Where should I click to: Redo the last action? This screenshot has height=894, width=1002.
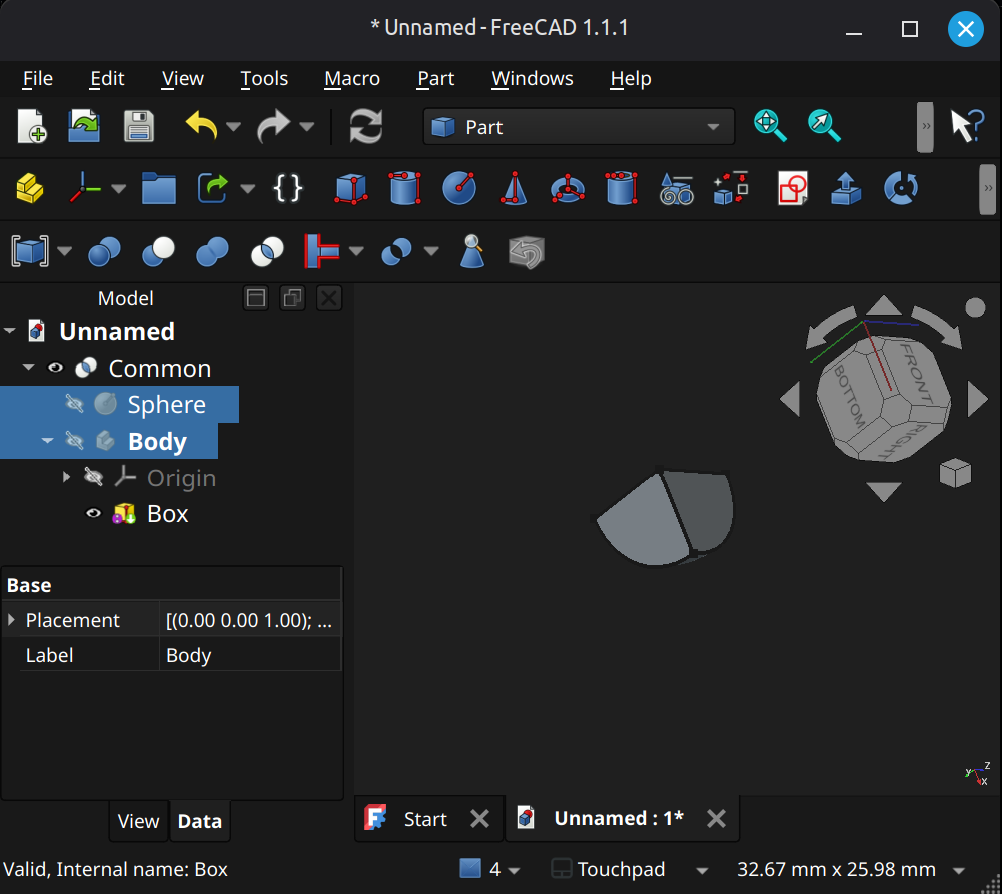click(274, 126)
